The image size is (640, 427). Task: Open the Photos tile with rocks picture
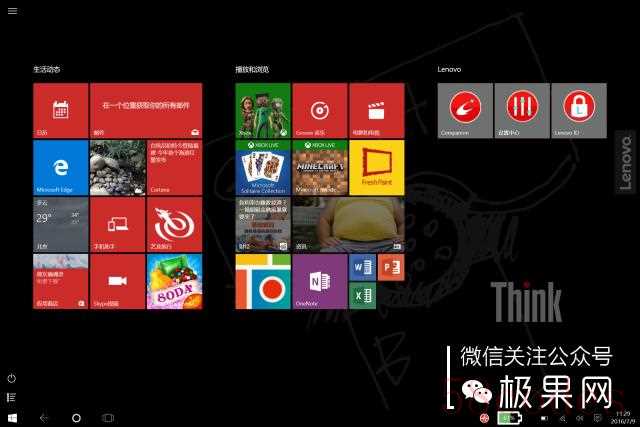[x=118, y=167]
